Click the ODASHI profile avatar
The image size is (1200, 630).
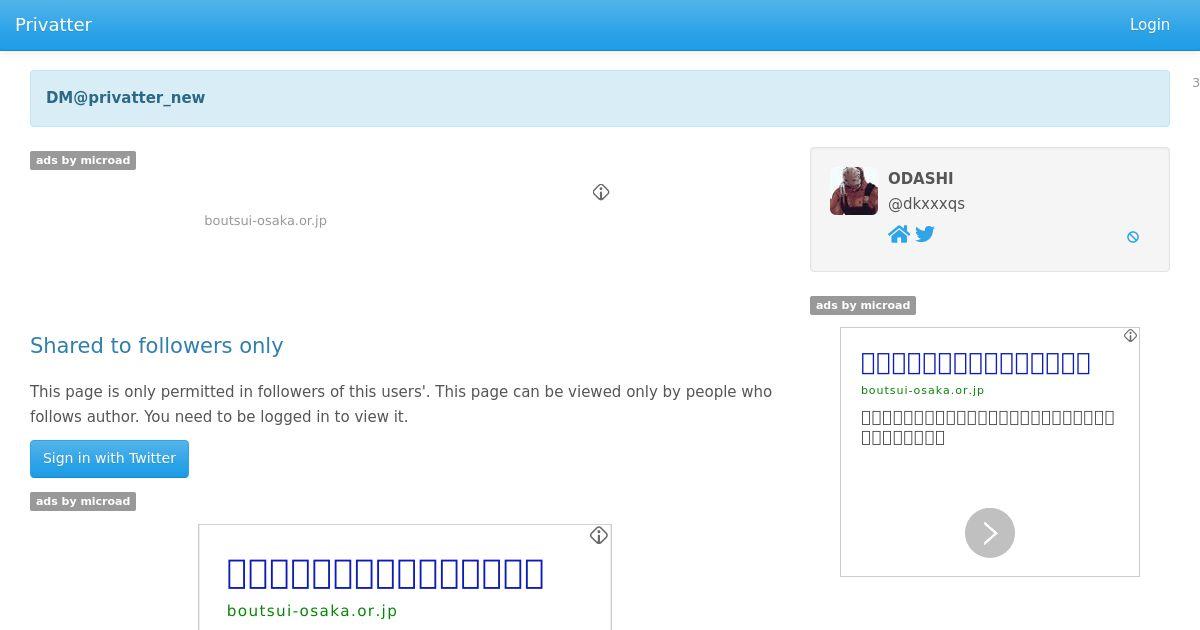(x=854, y=191)
